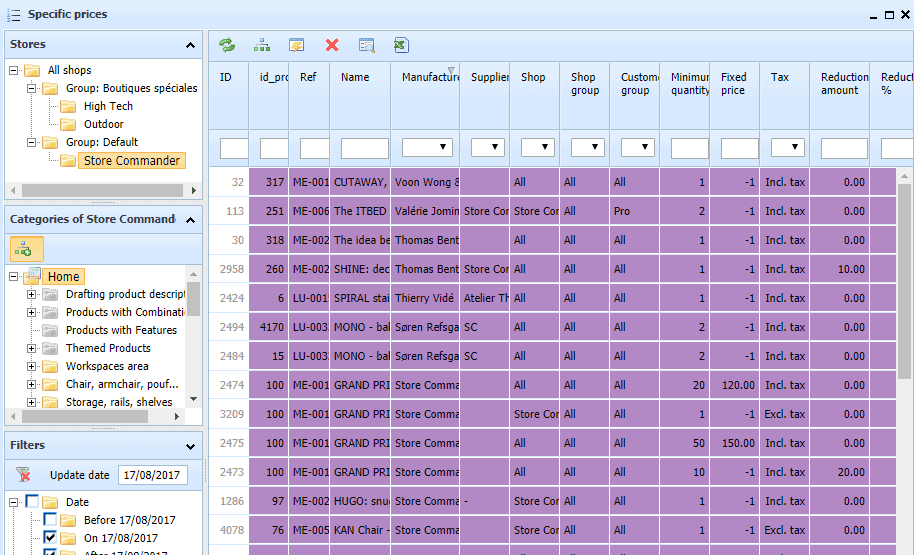Screen dimensions: 914x555
Task: Export grid with the Excel icon
Action: [x=401, y=45]
